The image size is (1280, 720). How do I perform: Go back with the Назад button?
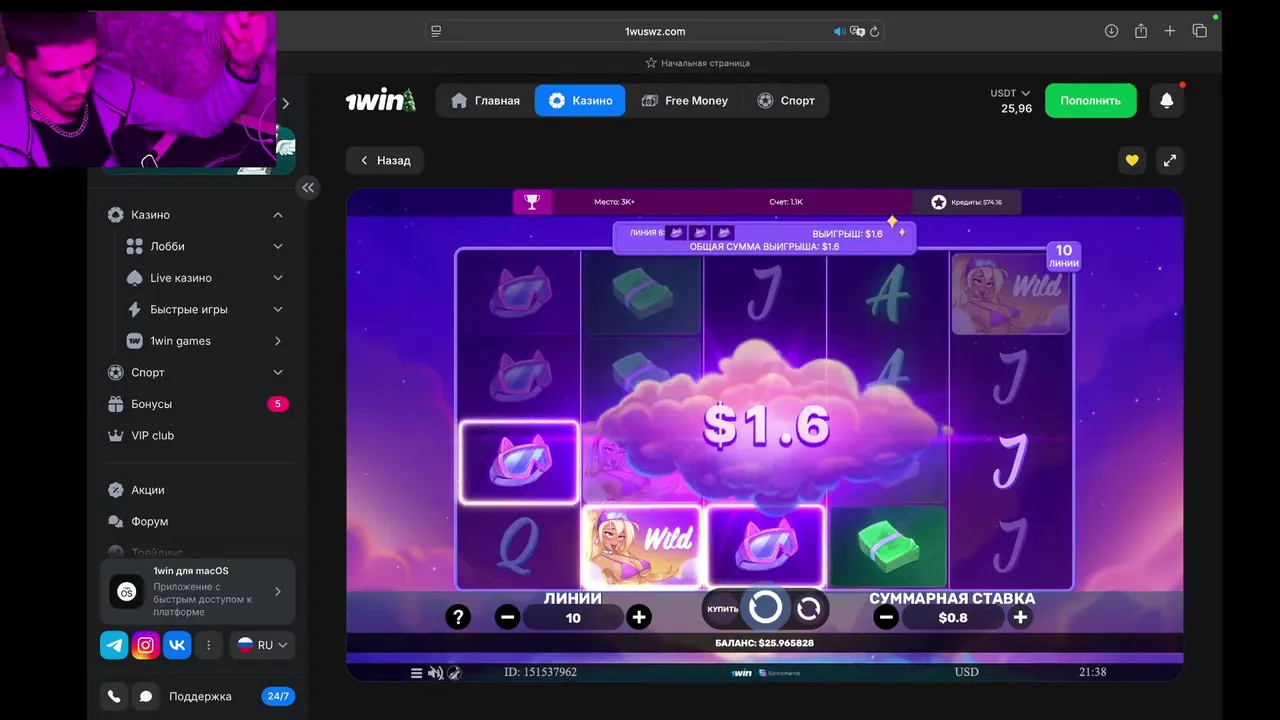click(385, 160)
